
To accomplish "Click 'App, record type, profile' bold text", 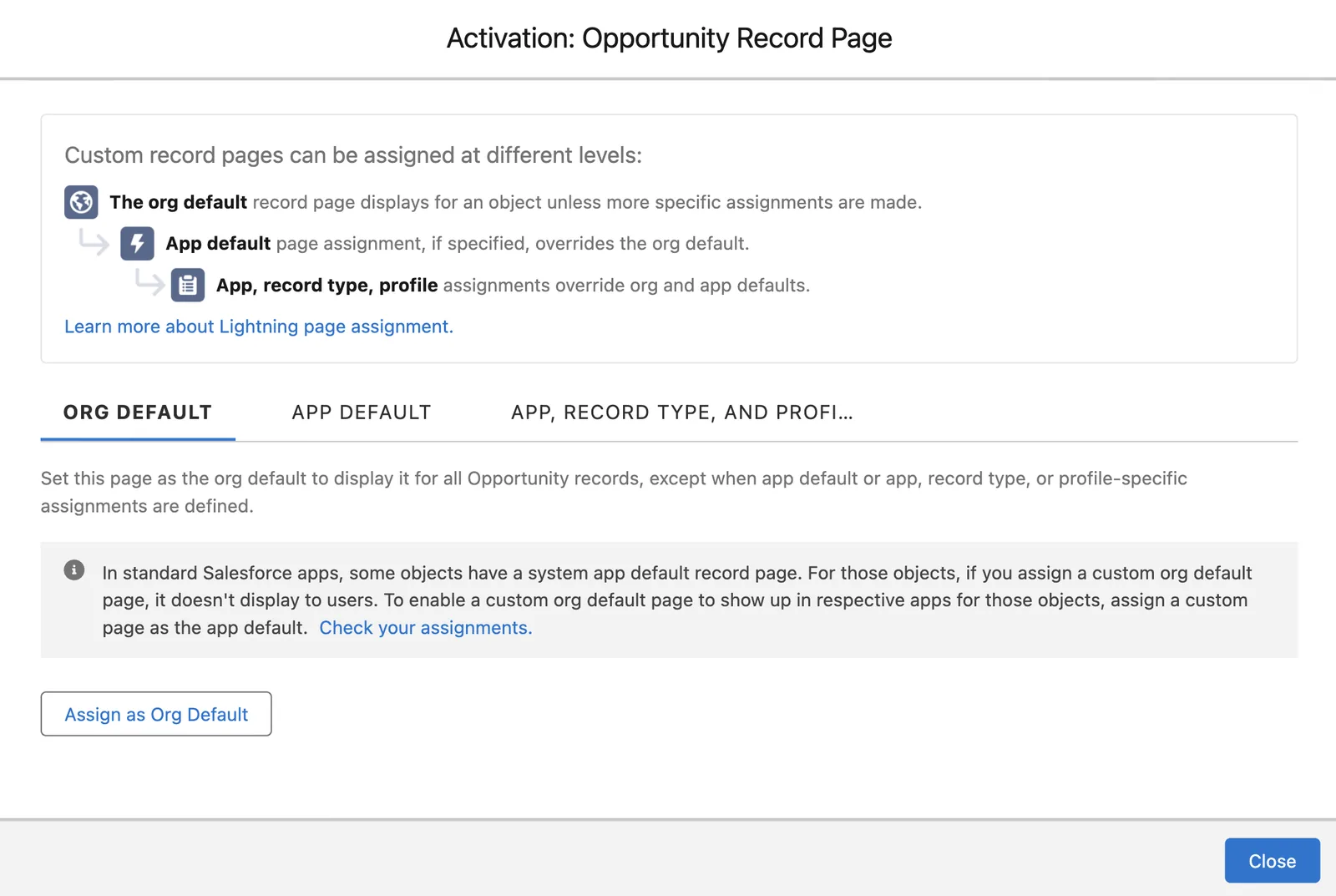I will [326, 286].
